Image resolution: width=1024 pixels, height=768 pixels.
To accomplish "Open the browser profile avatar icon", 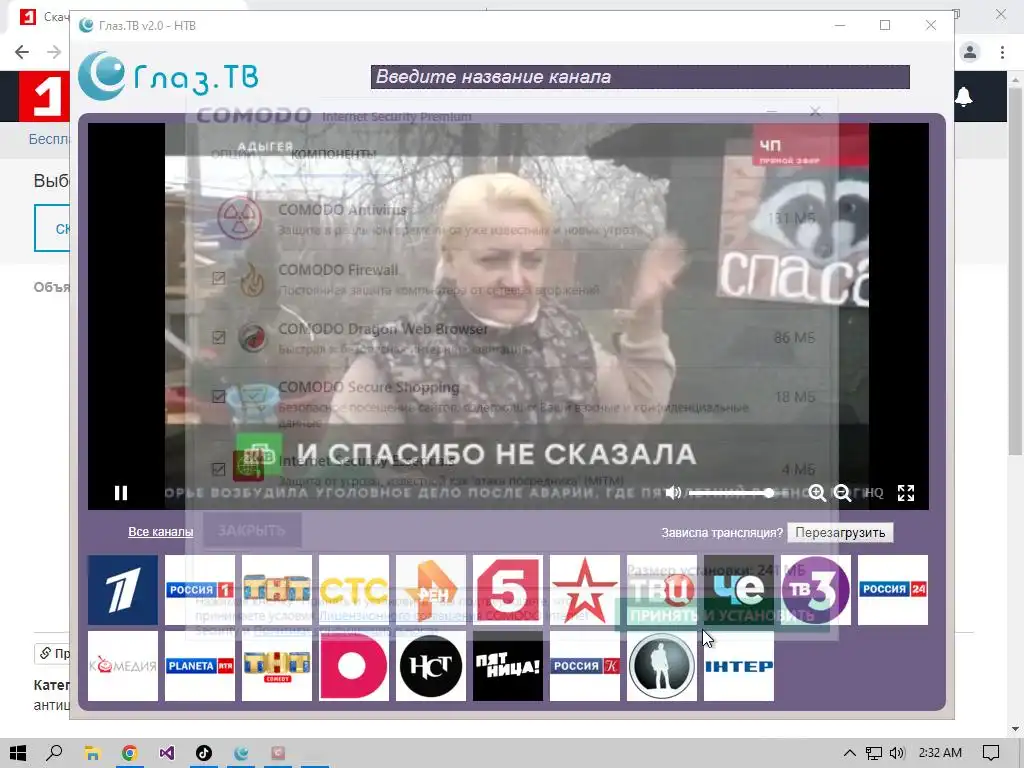I will click(970, 52).
